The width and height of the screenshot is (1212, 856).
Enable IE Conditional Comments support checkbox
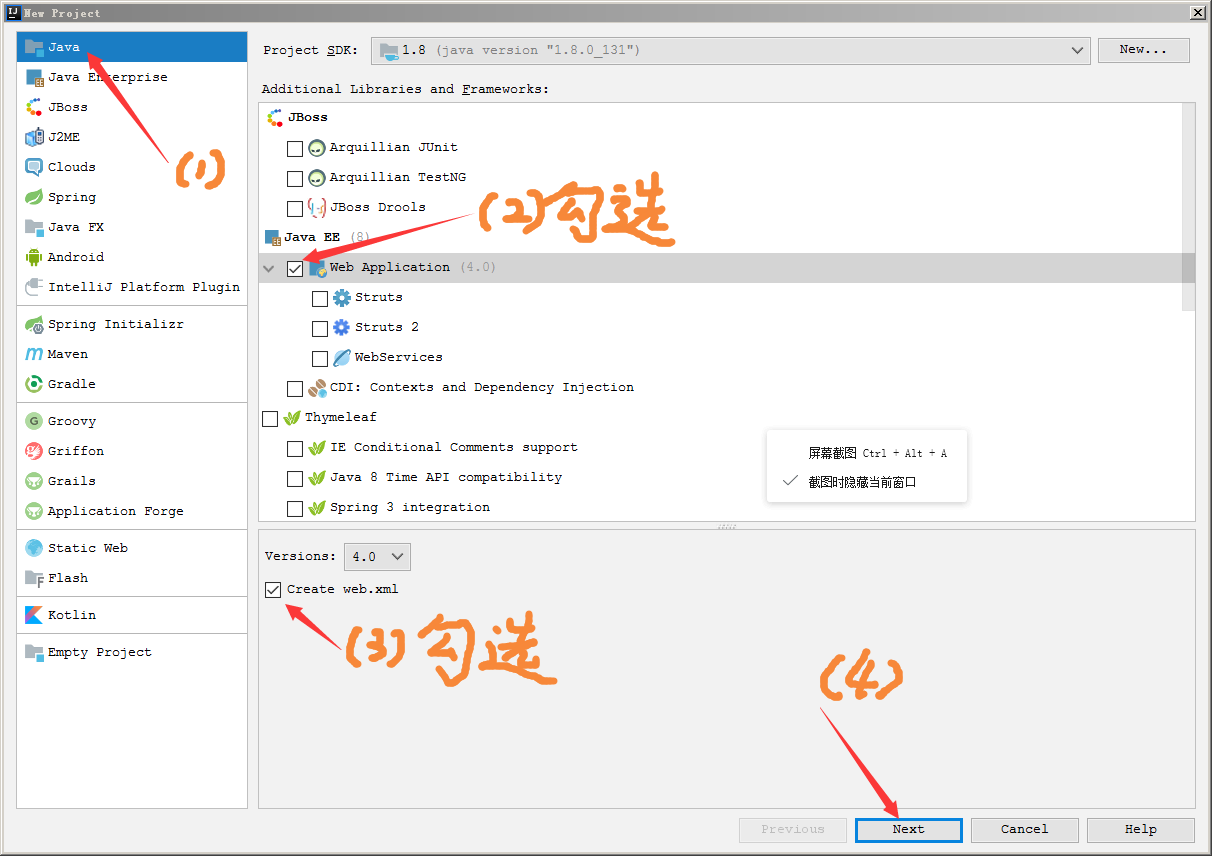pos(295,448)
